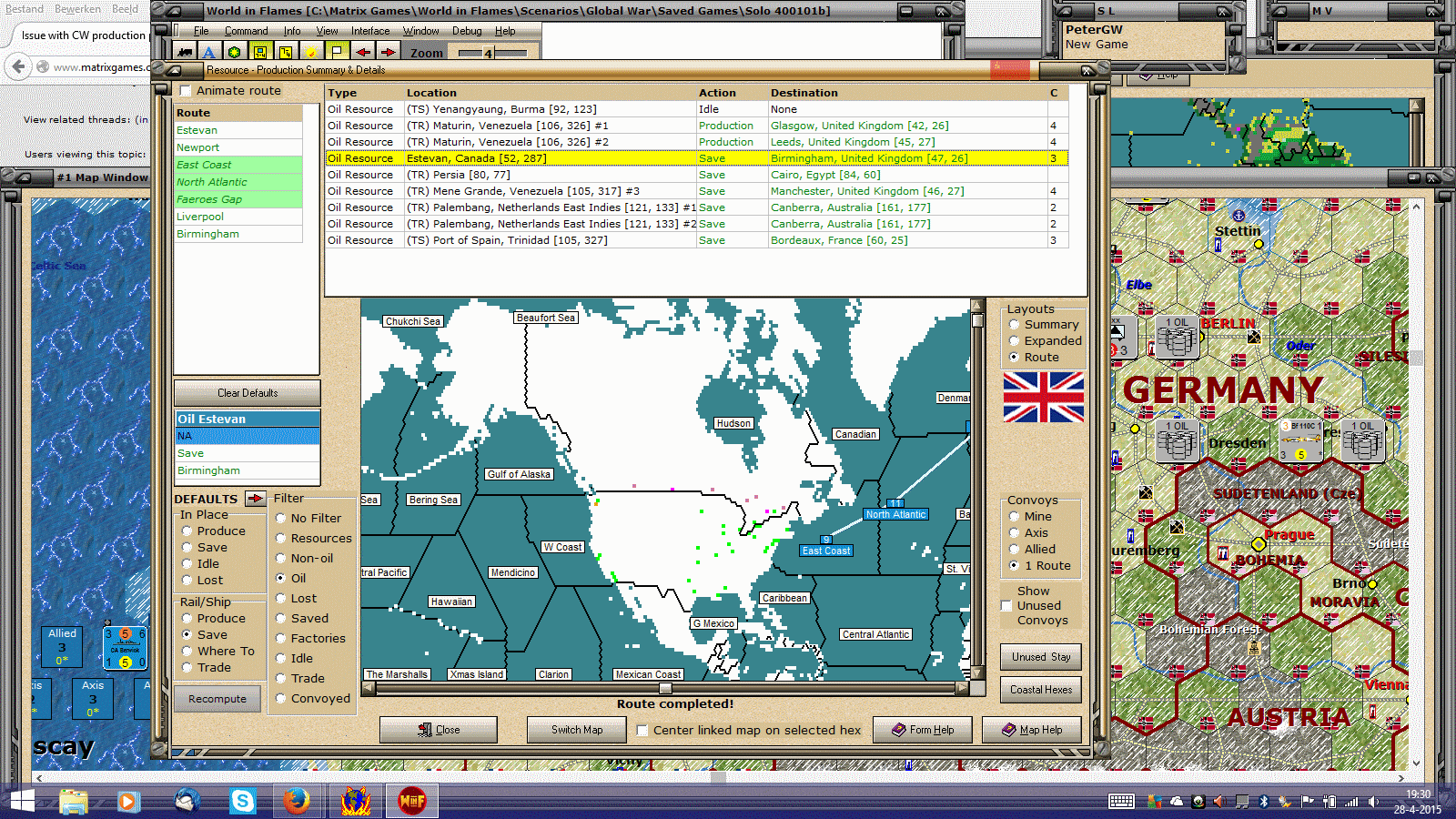The image size is (1456, 819).
Task: Click the red left arrow toolbar icon
Action: [x=362, y=52]
